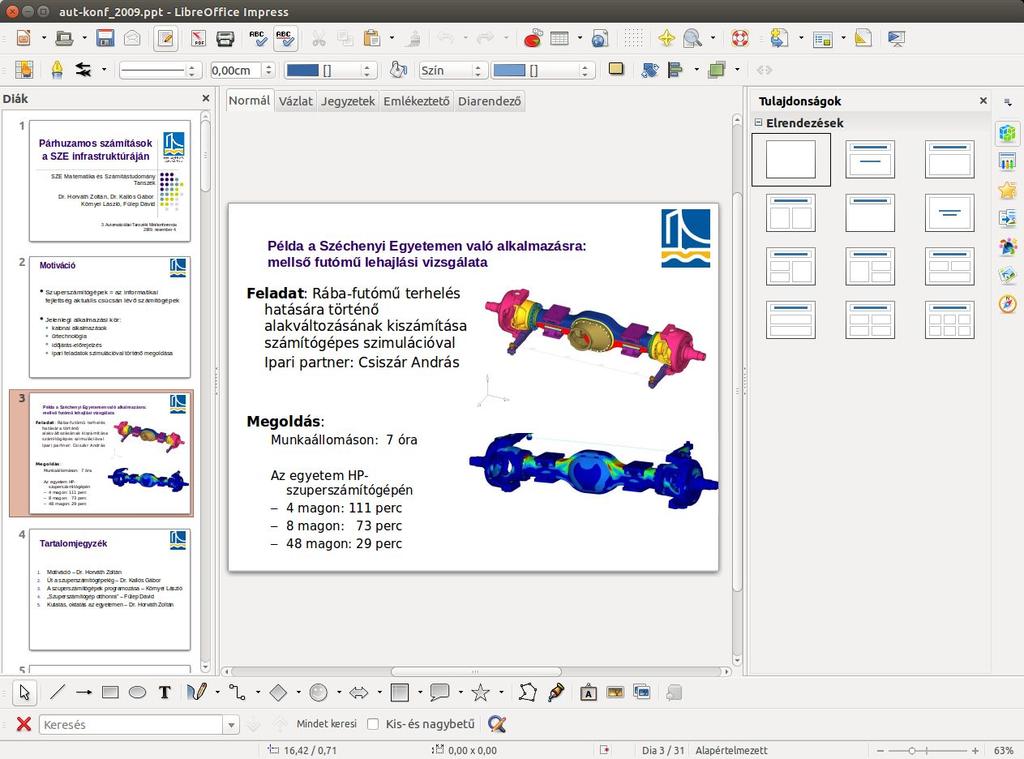Switch to the Diarendező tab
The height and width of the screenshot is (759, 1024).
point(489,101)
